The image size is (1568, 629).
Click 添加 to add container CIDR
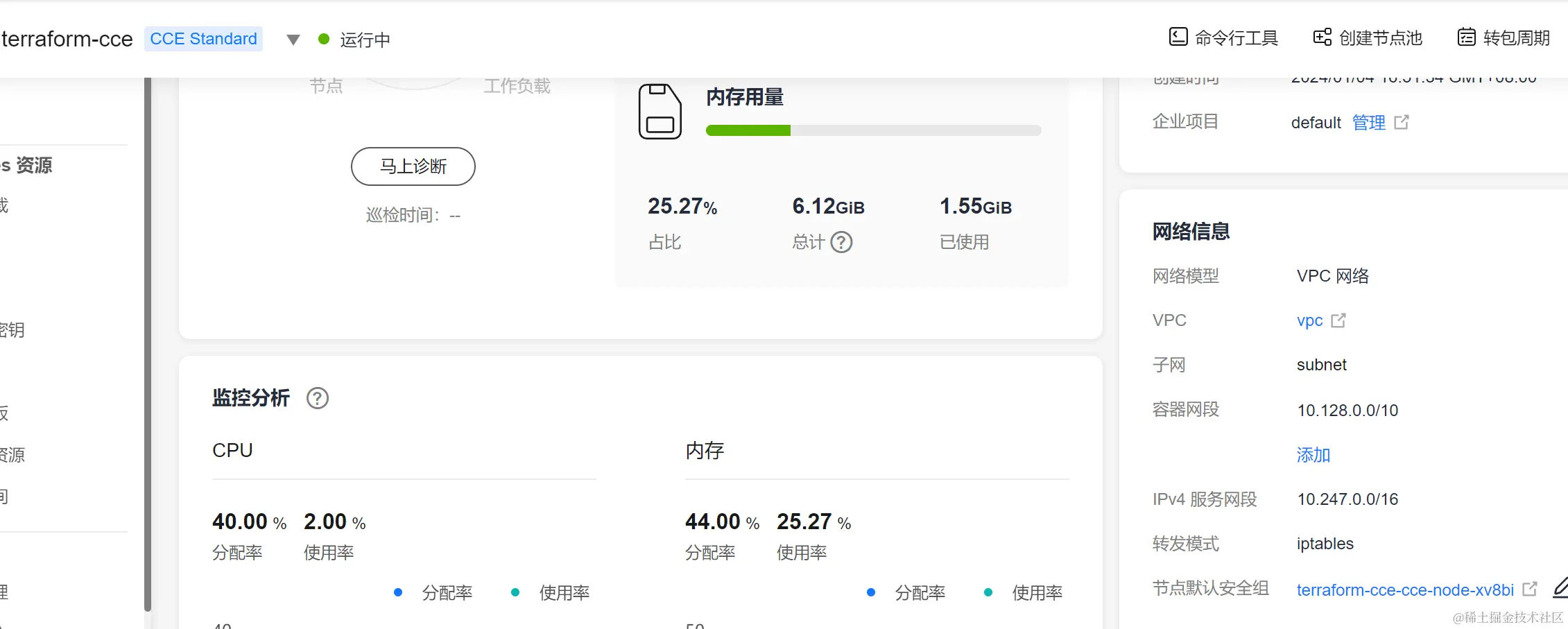click(1313, 455)
